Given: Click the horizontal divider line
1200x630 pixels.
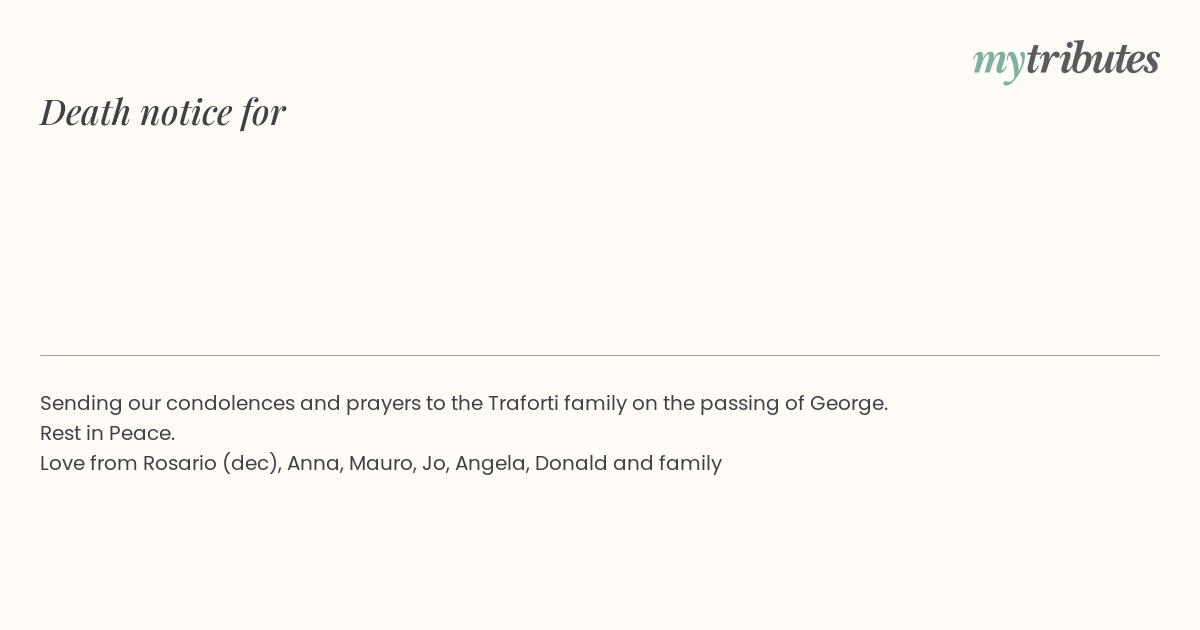Looking at the screenshot, I should click(x=600, y=355).
